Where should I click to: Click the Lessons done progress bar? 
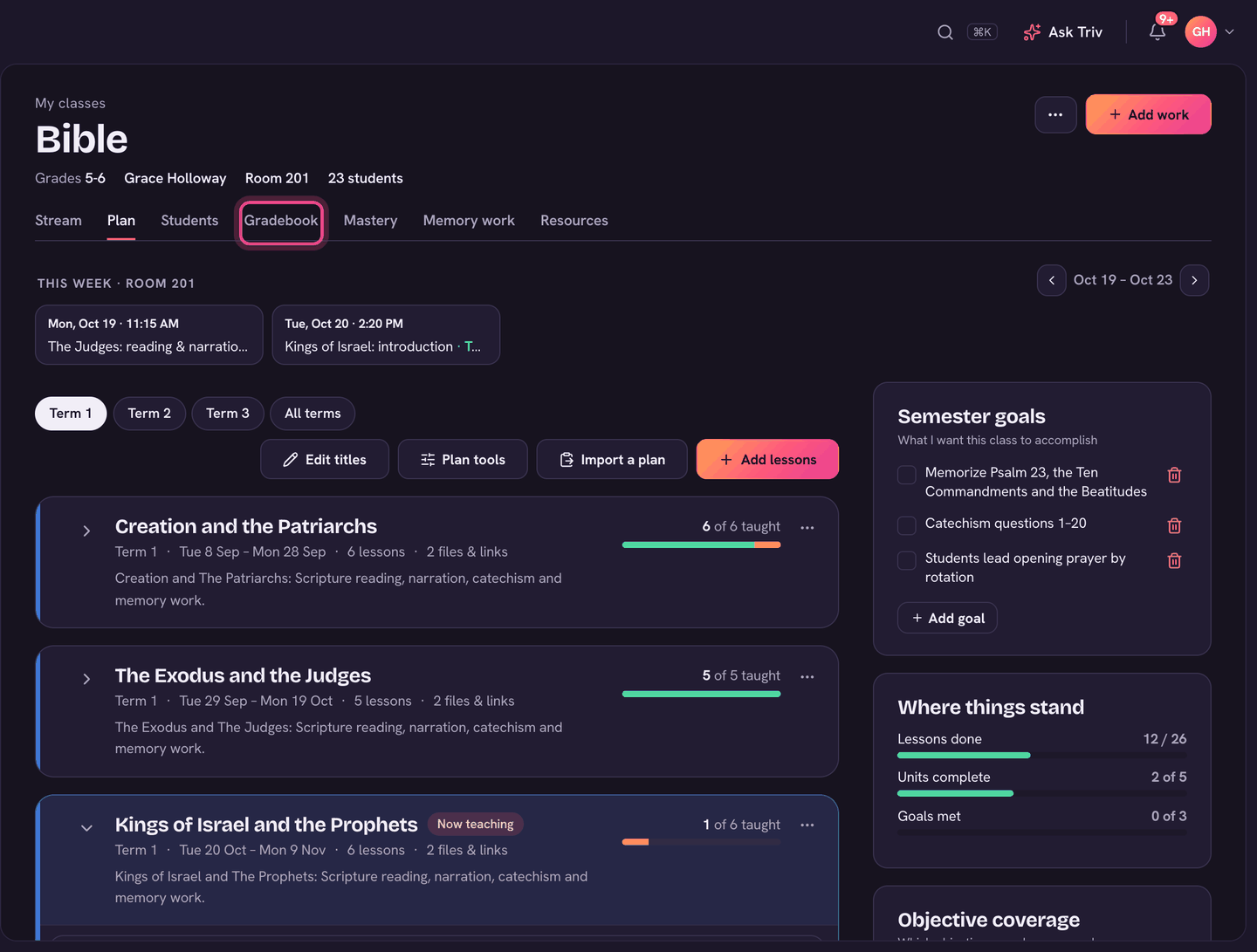tap(1042, 755)
